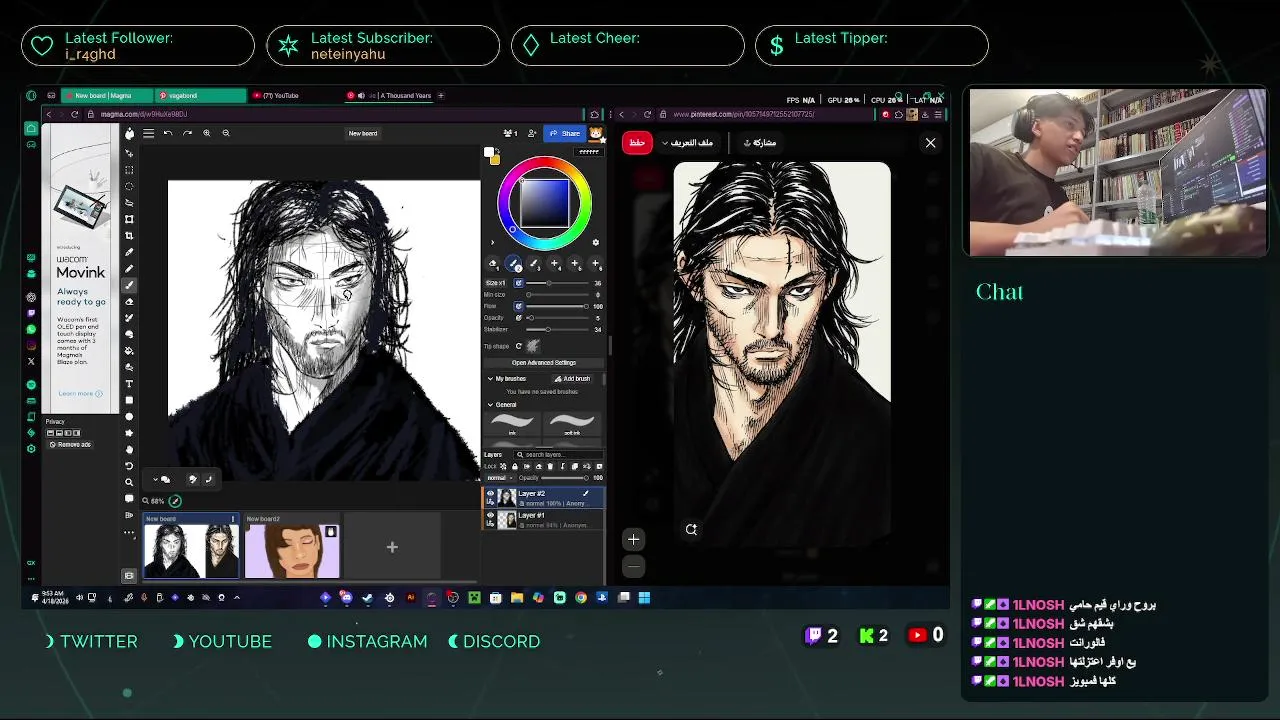Switch to the vagabond Pinterest tab
The width and height of the screenshot is (1280, 720).
click(200, 96)
